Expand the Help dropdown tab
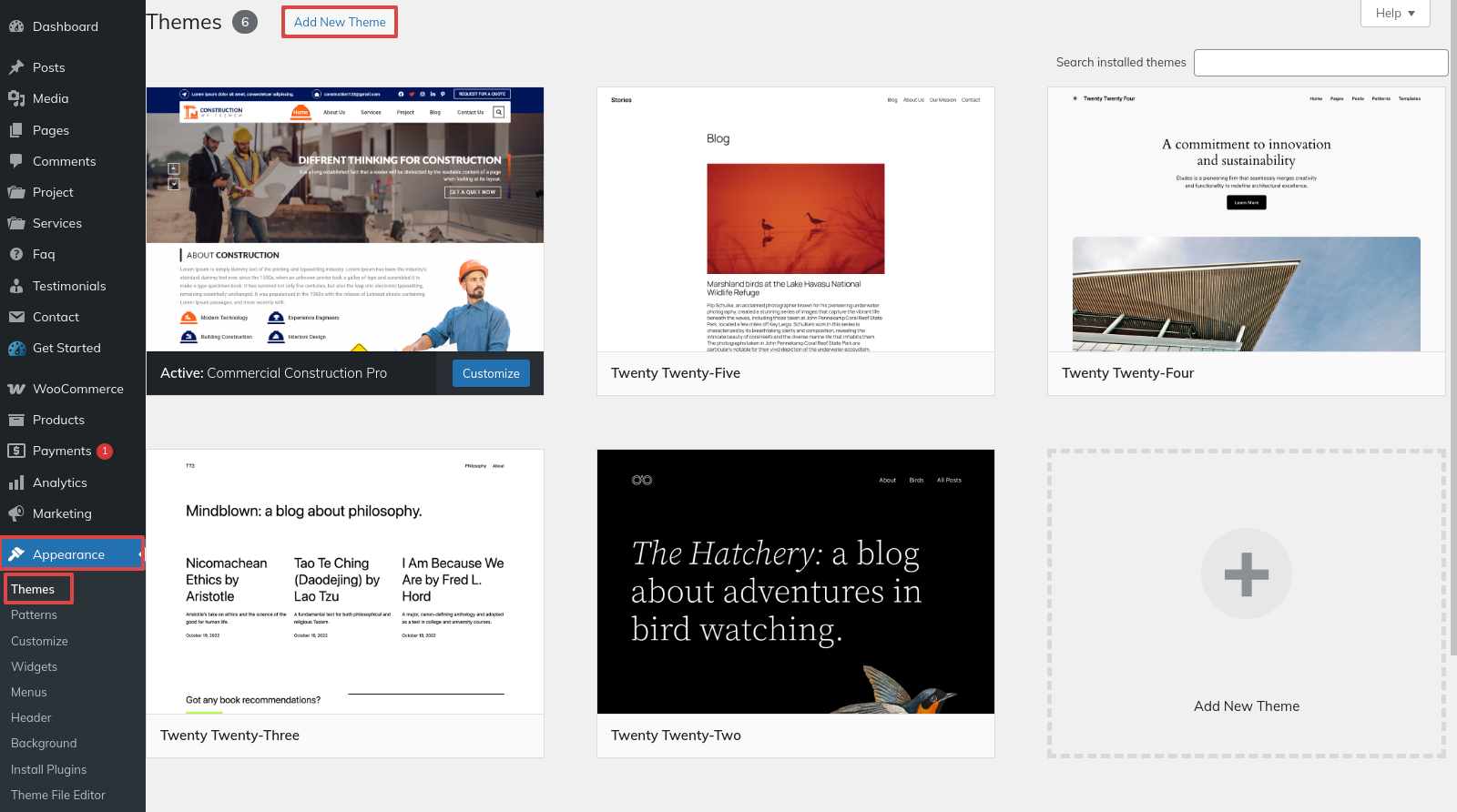The width and height of the screenshot is (1457, 812). [x=1395, y=13]
